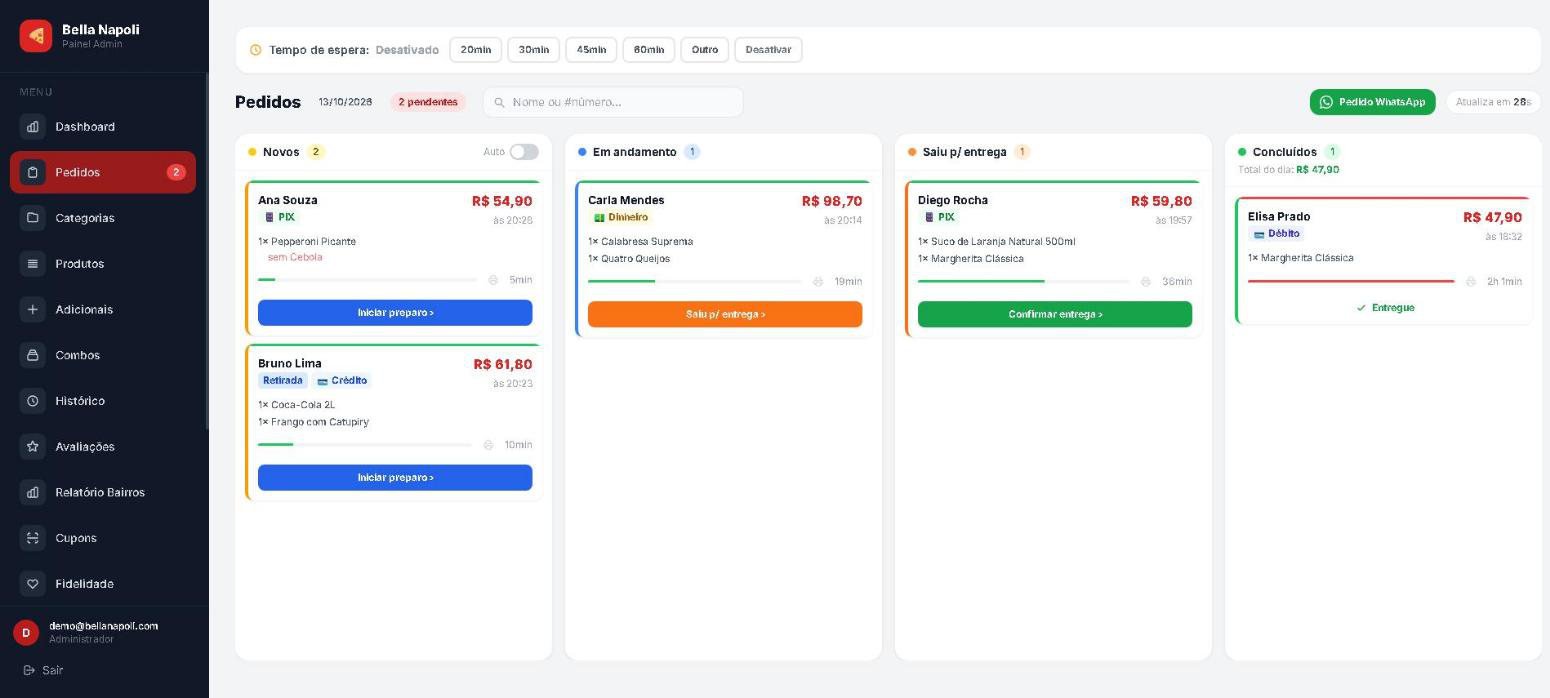Viewport: 1550px width, 698px height.
Task: Click 'sem Cebola' note text
Action: pyautogui.click(x=295, y=257)
